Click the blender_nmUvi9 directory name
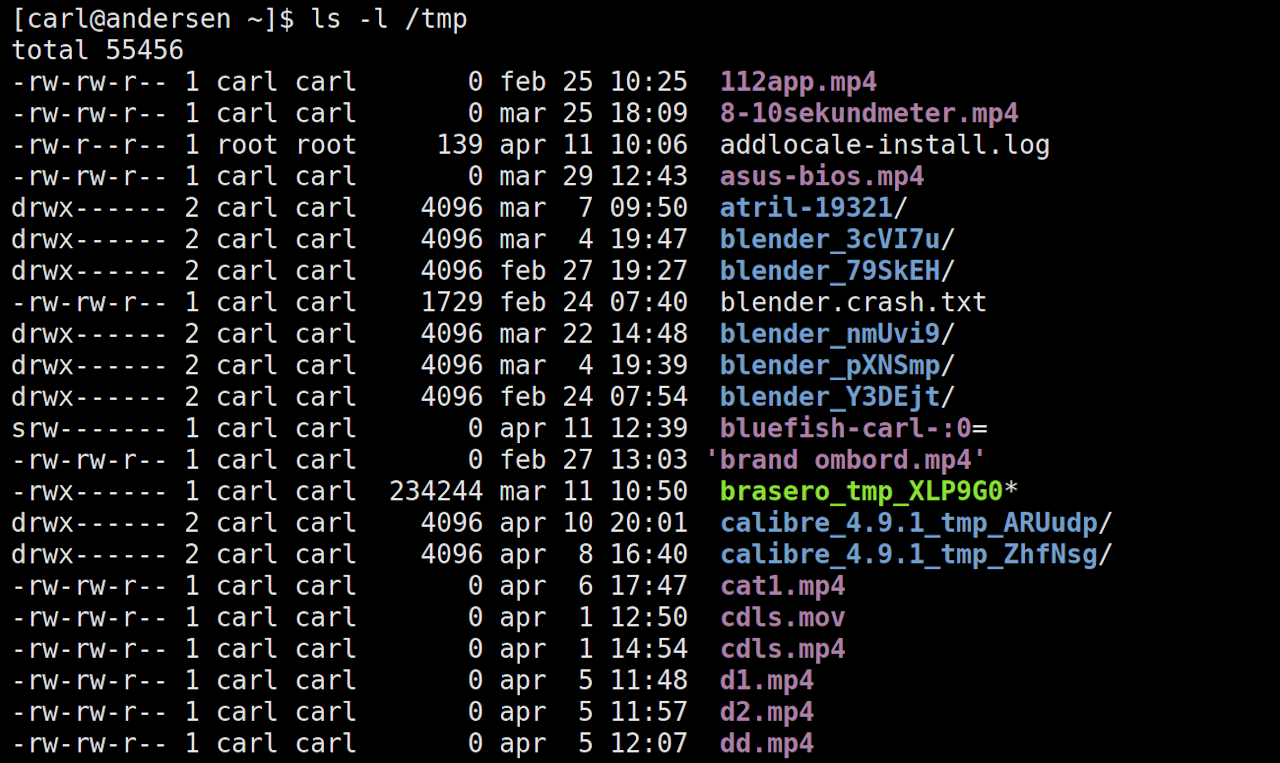The width and height of the screenshot is (1280, 763). coord(830,334)
